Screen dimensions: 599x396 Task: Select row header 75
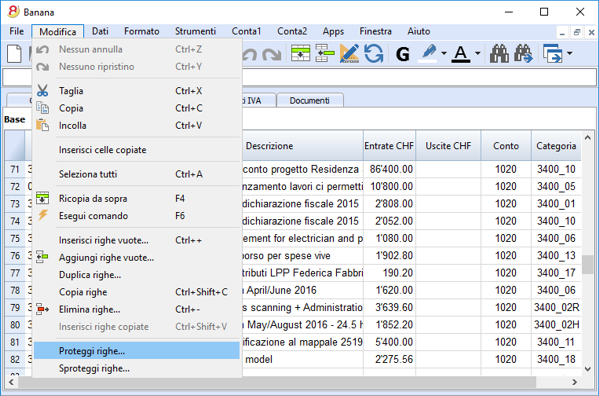pos(15,238)
